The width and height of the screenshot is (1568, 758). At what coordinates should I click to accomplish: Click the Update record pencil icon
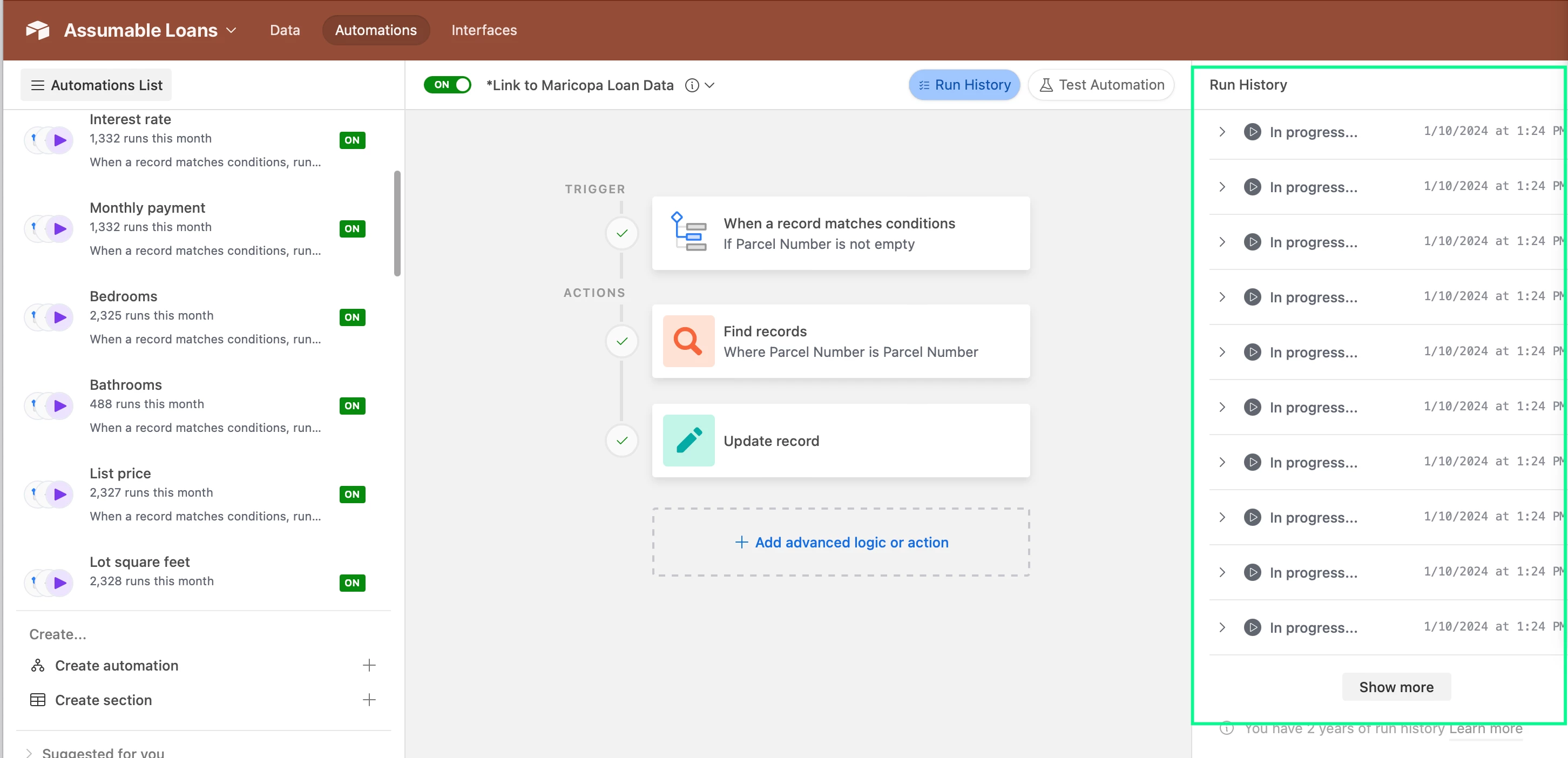[688, 440]
